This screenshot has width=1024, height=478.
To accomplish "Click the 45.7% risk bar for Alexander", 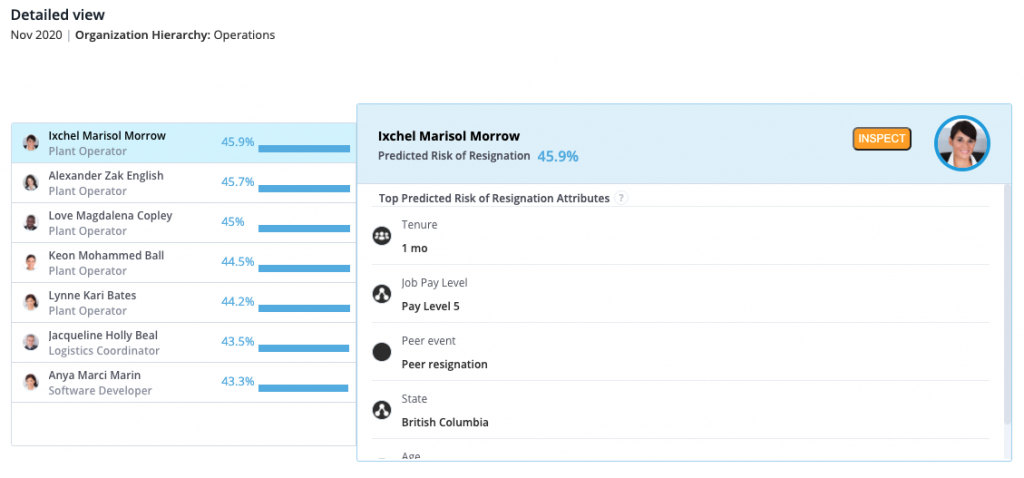I will point(304,189).
